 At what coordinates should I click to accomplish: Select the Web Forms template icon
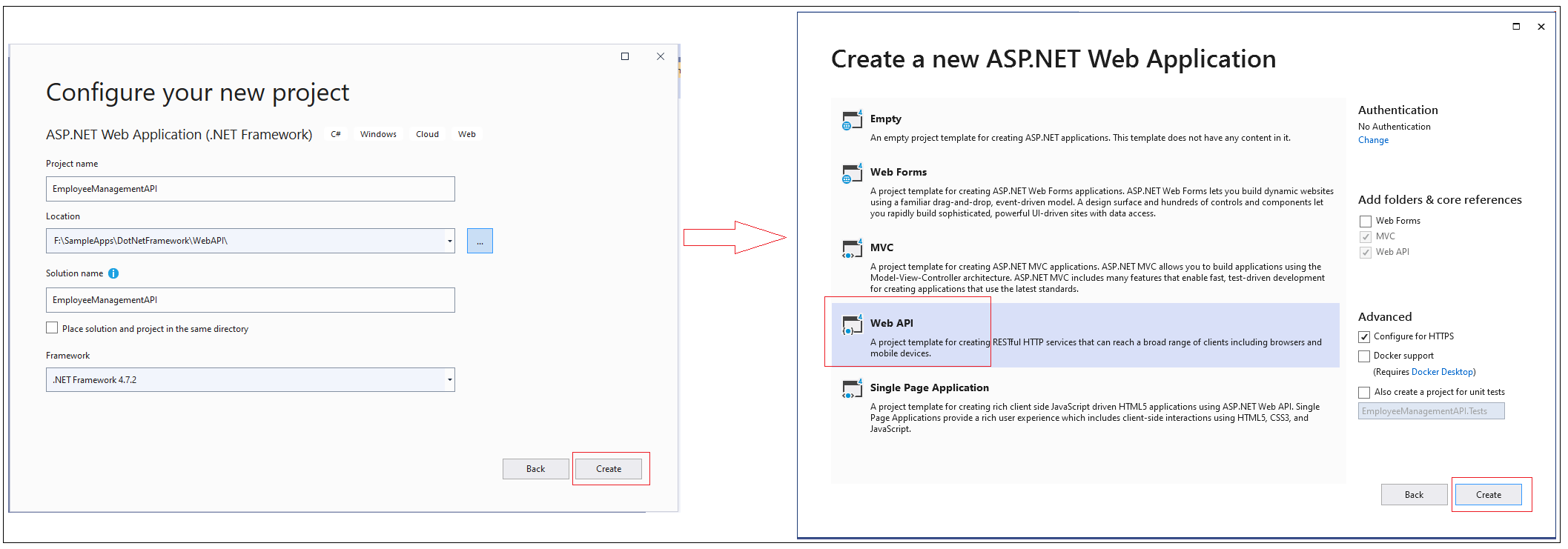[x=852, y=173]
